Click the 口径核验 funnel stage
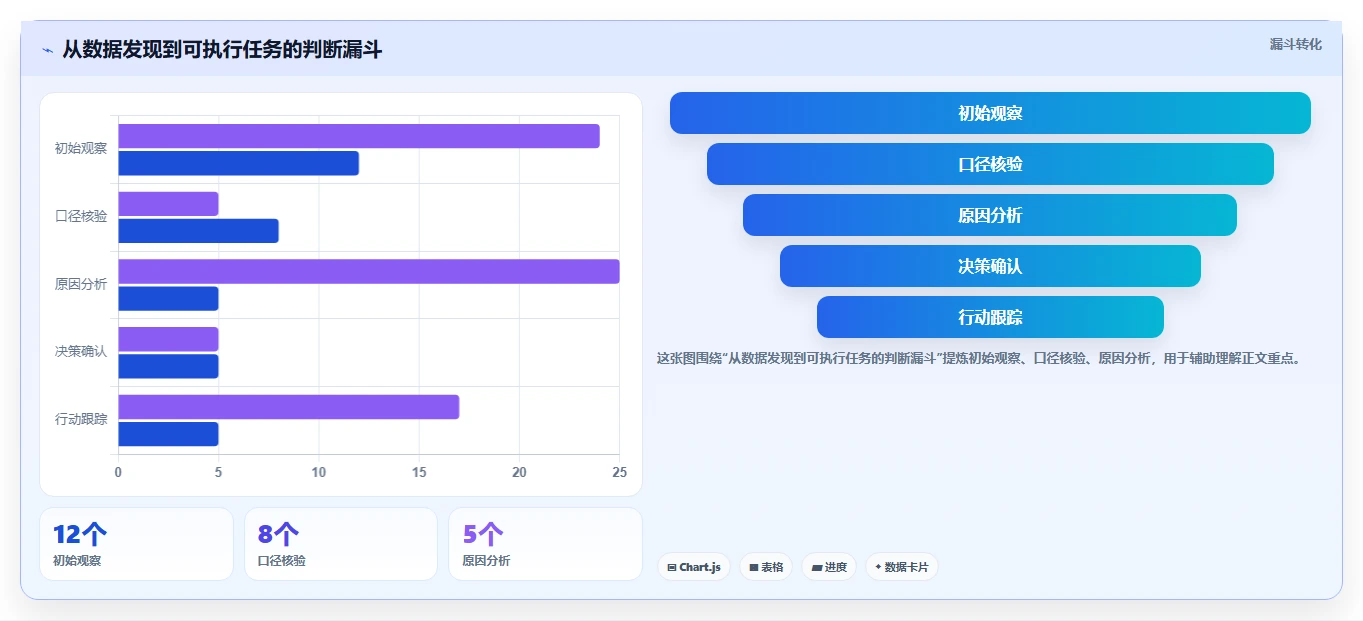Viewport: 1363px width, 621px height. [x=990, y=164]
